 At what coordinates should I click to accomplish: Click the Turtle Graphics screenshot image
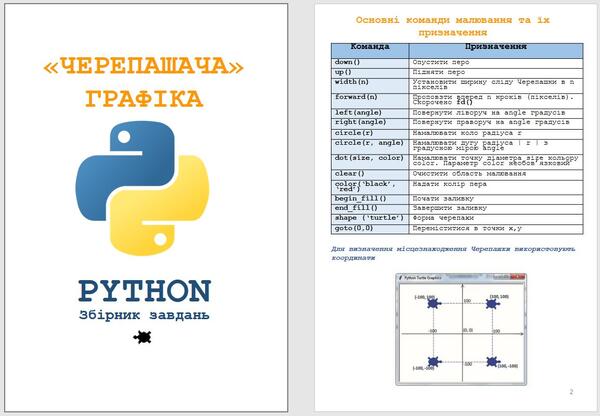tap(461, 329)
